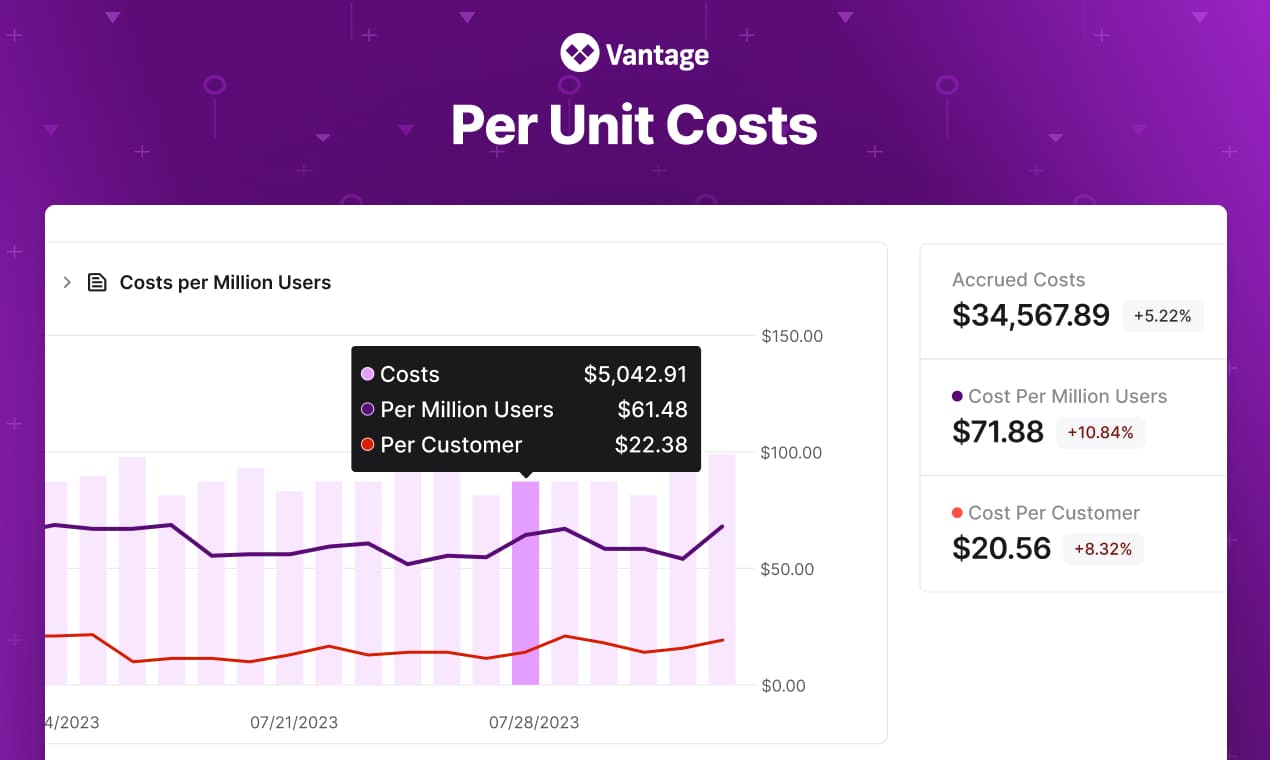Collapse the Costs per Million Users report
The width and height of the screenshot is (1270, 760).
point(66,282)
